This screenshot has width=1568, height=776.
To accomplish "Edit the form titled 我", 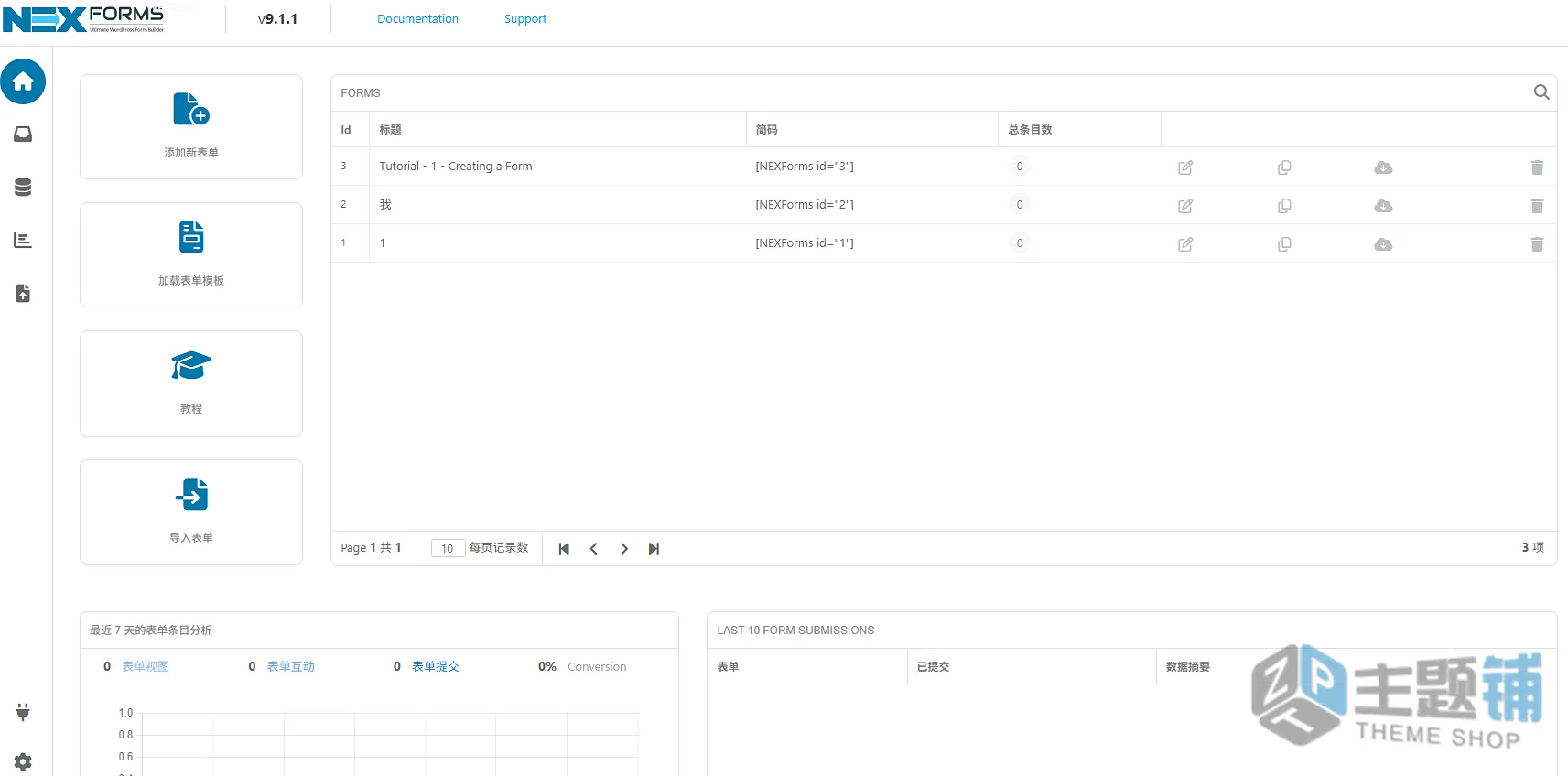I will pyautogui.click(x=1185, y=206).
